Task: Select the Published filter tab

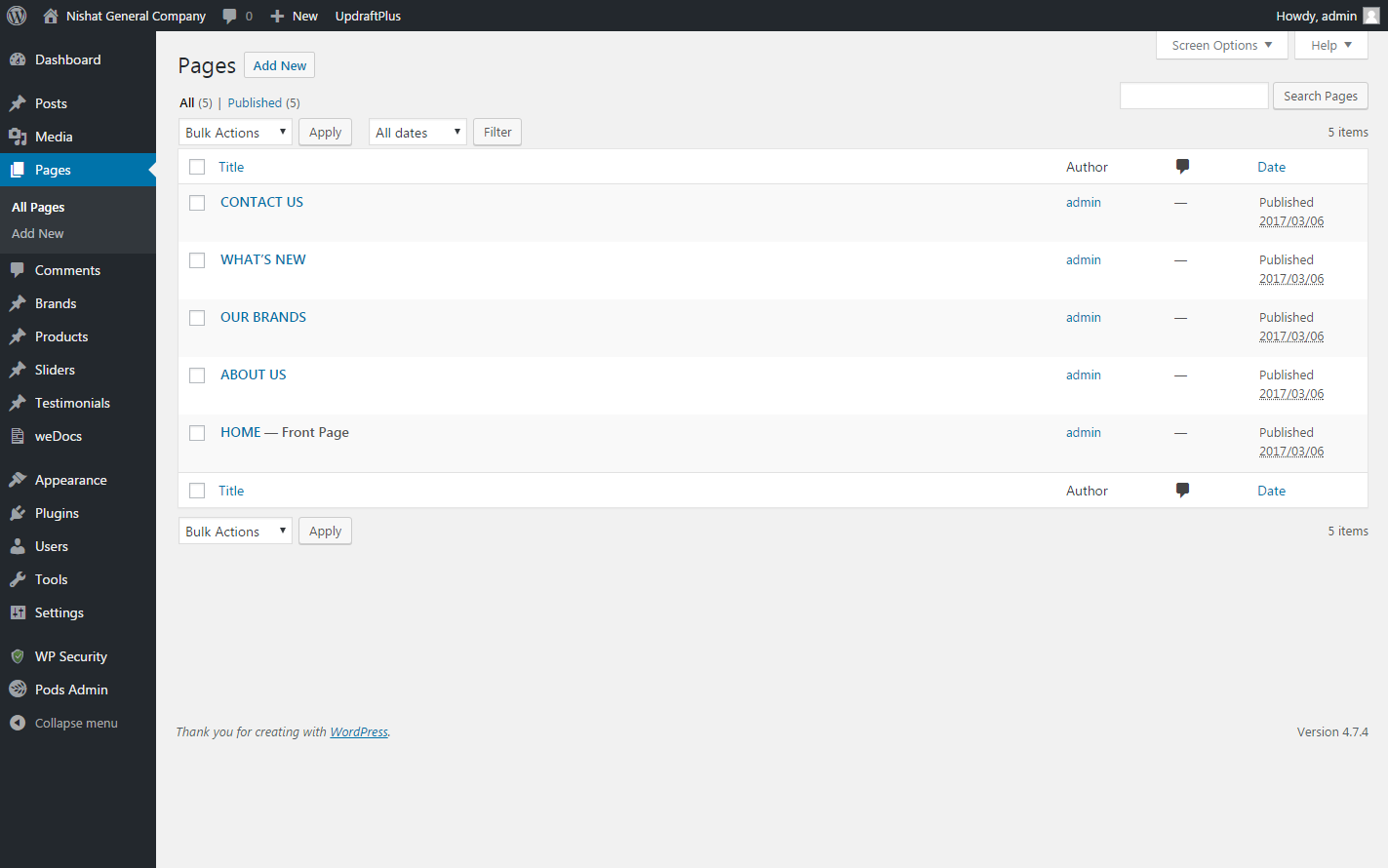Action: click(255, 102)
